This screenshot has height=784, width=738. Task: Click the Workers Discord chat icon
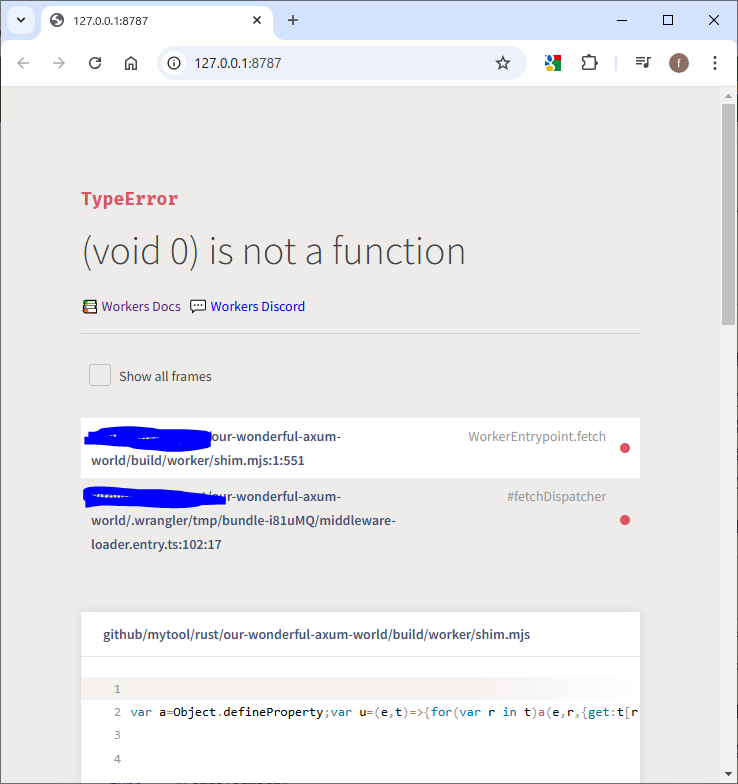198,306
